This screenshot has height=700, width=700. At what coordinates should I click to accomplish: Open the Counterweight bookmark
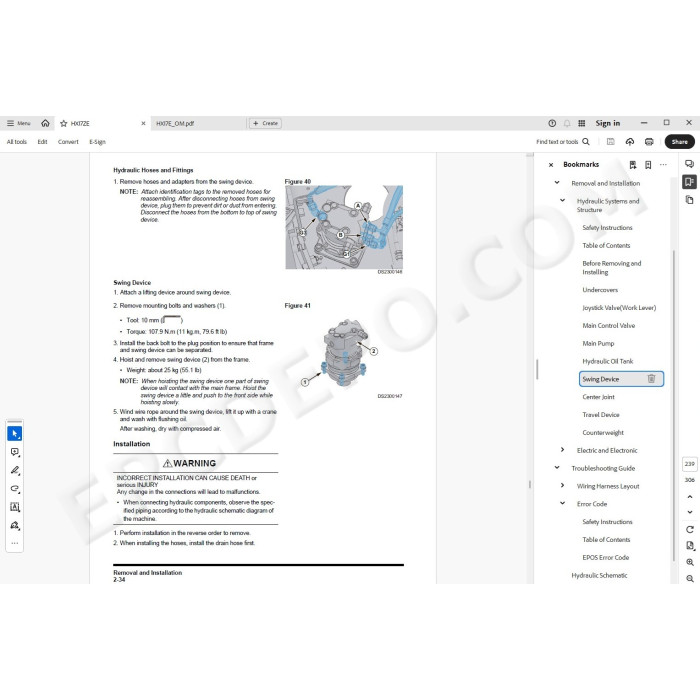point(603,433)
